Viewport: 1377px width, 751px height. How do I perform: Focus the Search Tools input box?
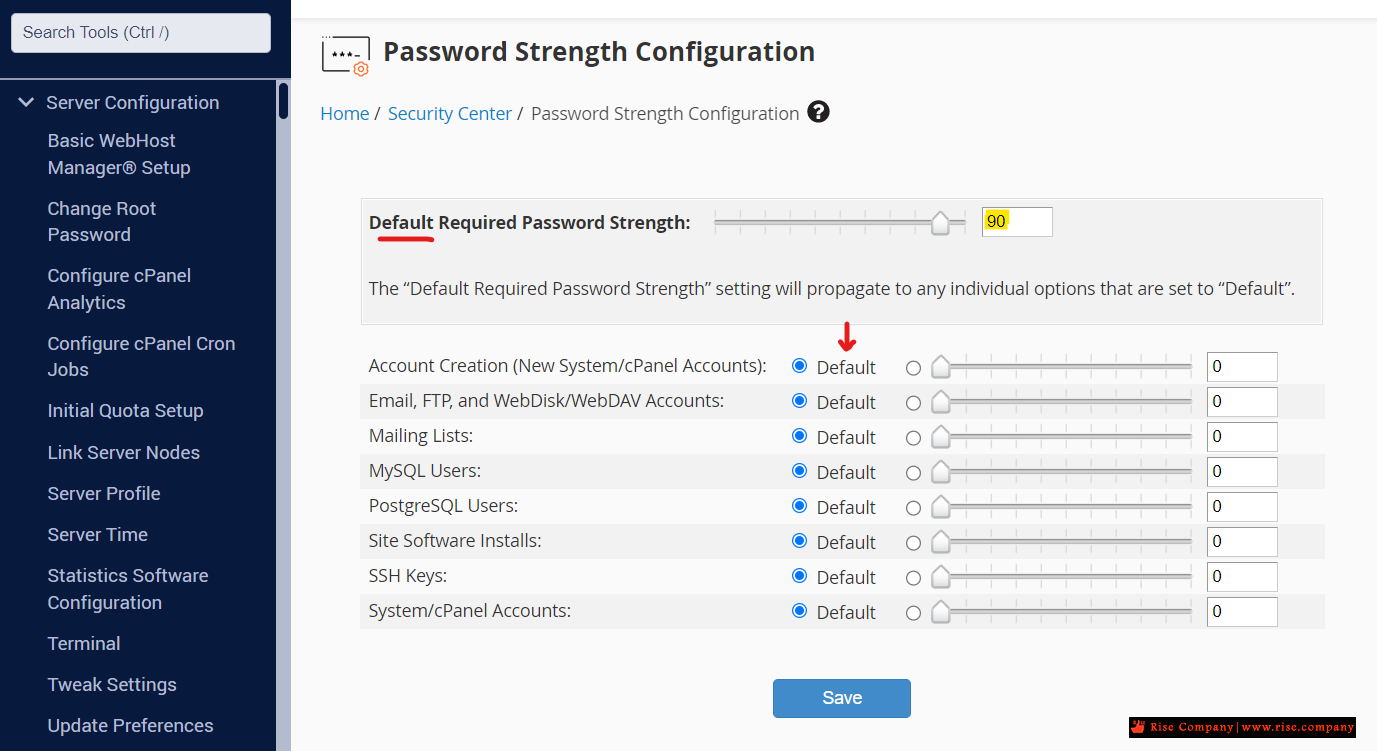(x=141, y=33)
